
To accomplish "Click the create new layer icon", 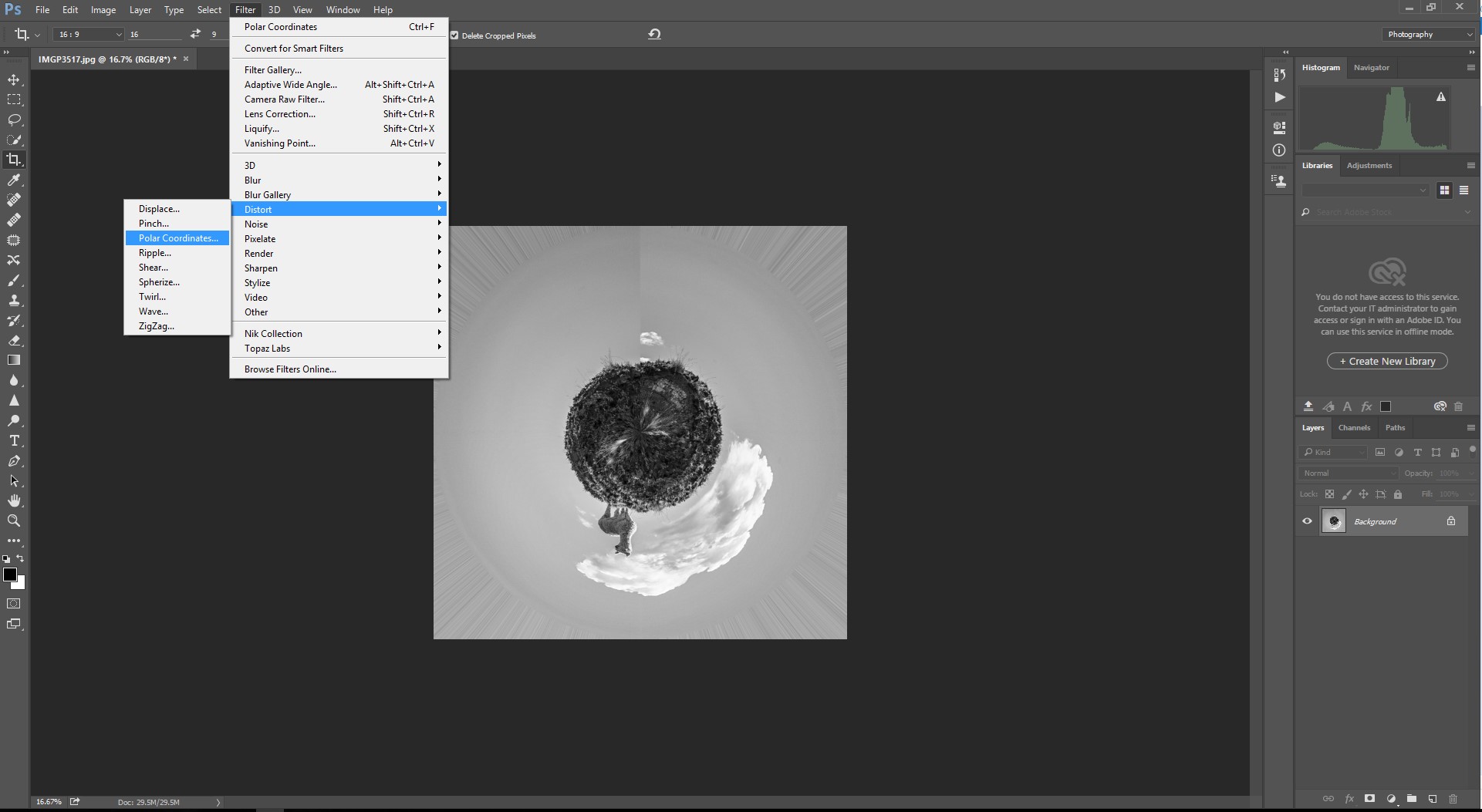I will [1432, 799].
